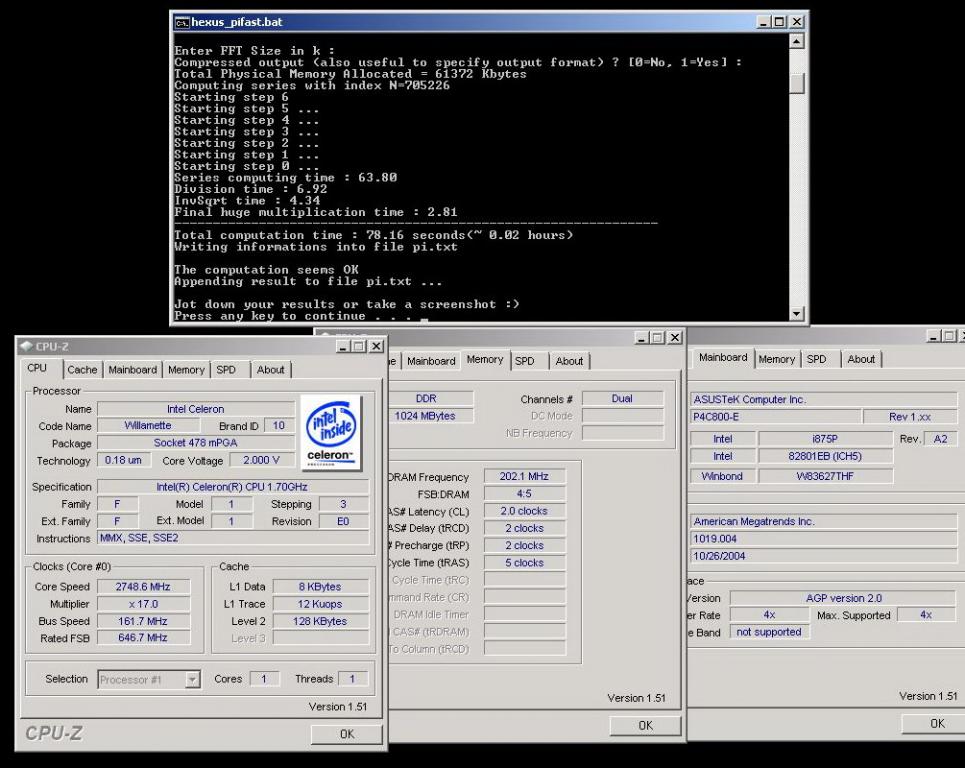This screenshot has height=768, width=965.
Task: Click the Side Band value not supported
Action: (769, 632)
